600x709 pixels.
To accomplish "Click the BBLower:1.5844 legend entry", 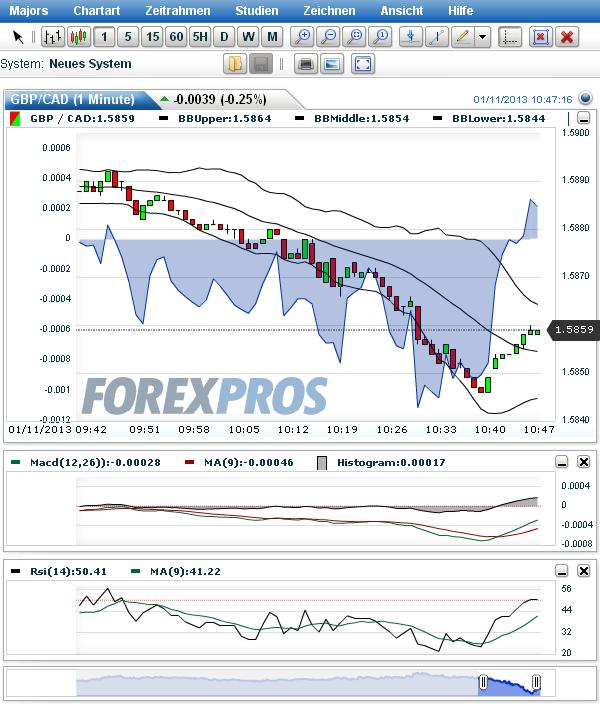I will 489,118.
